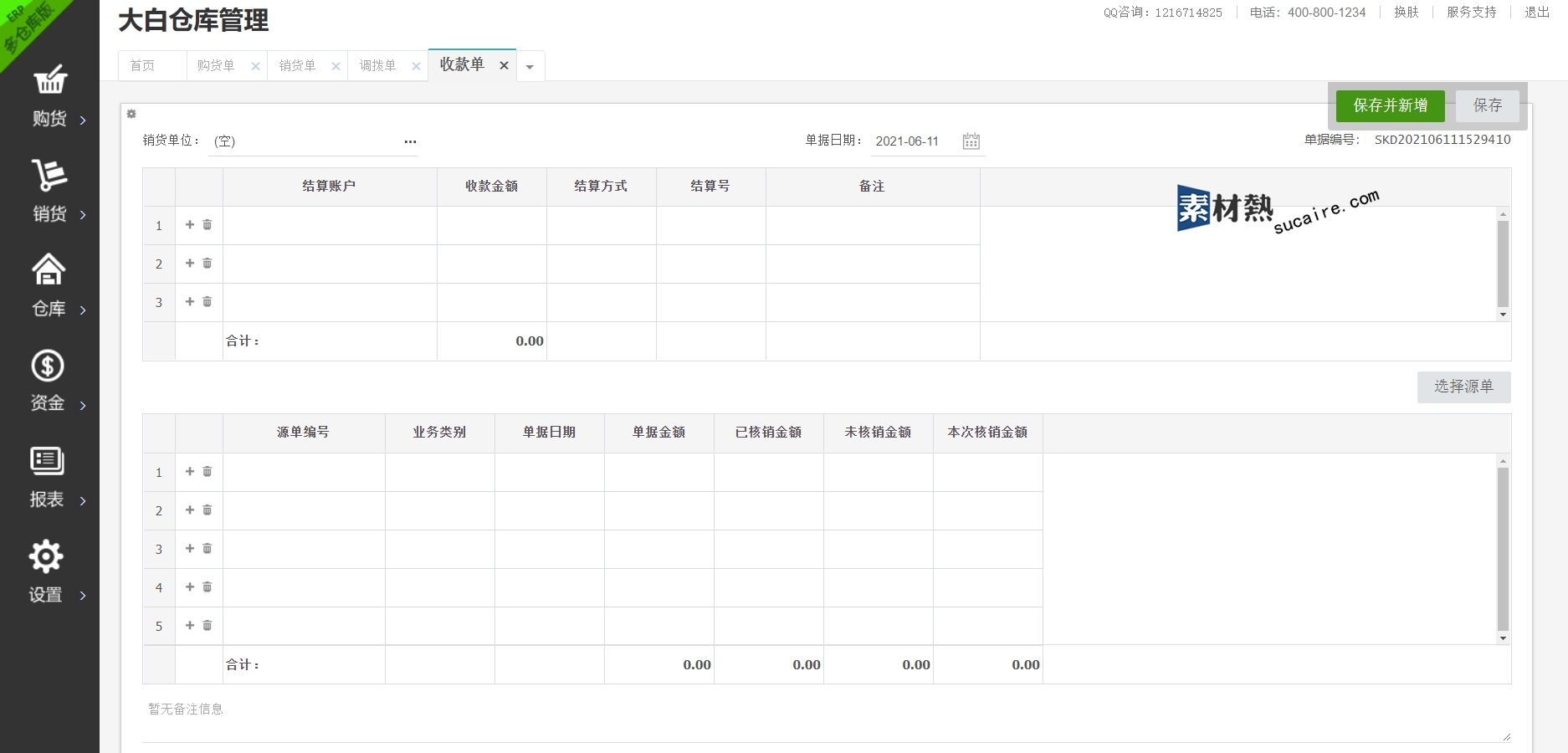Expand the 报表 submenu chevron
Image resolution: width=1568 pixels, height=753 pixels.
pyautogui.click(x=83, y=501)
